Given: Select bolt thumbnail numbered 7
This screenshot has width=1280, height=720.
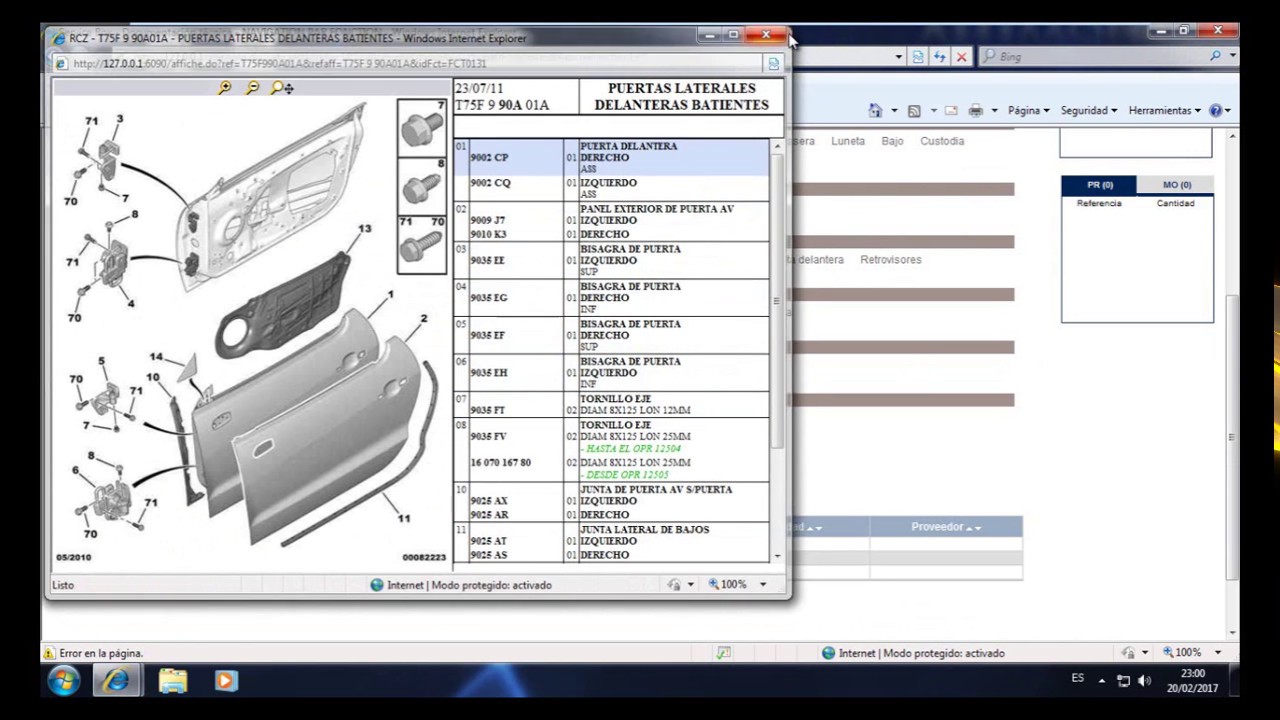Looking at the screenshot, I should point(422,127).
